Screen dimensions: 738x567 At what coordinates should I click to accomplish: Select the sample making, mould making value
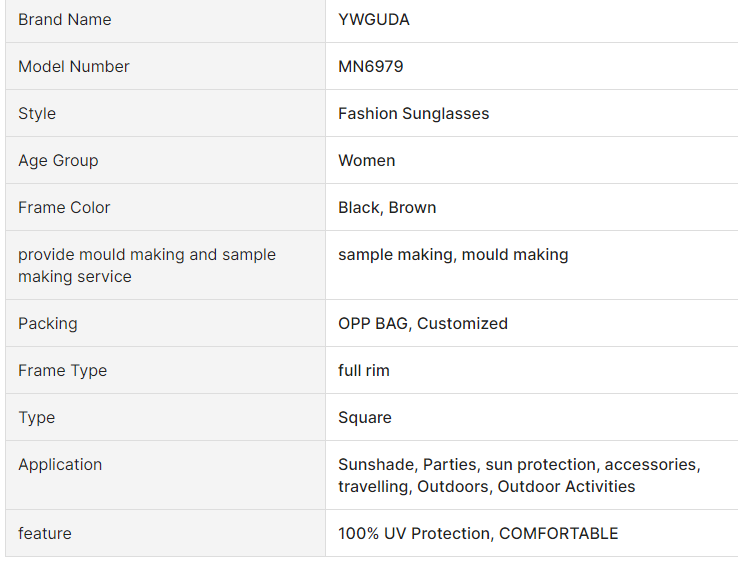(x=453, y=255)
